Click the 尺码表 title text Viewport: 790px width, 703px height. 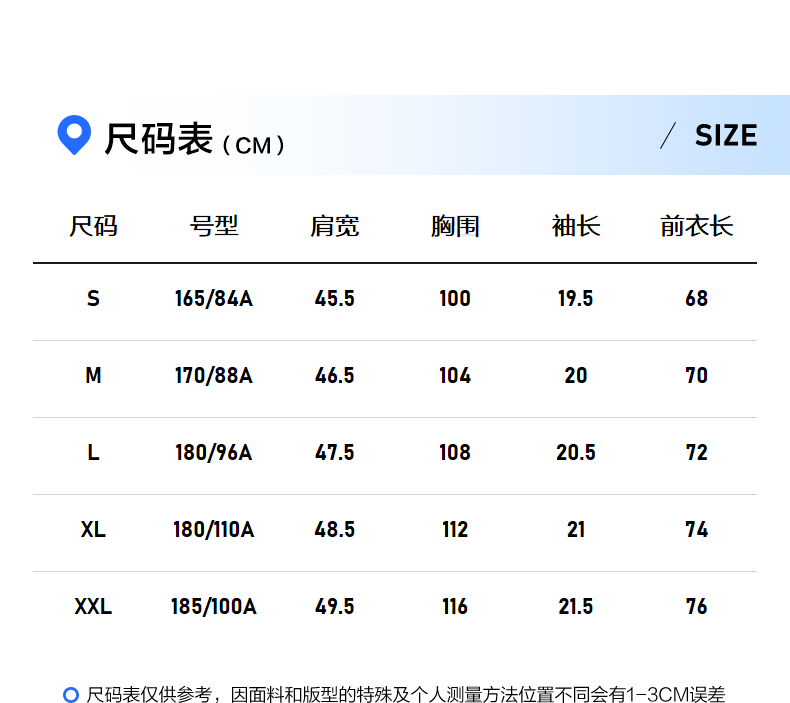click(x=159, y=139)
